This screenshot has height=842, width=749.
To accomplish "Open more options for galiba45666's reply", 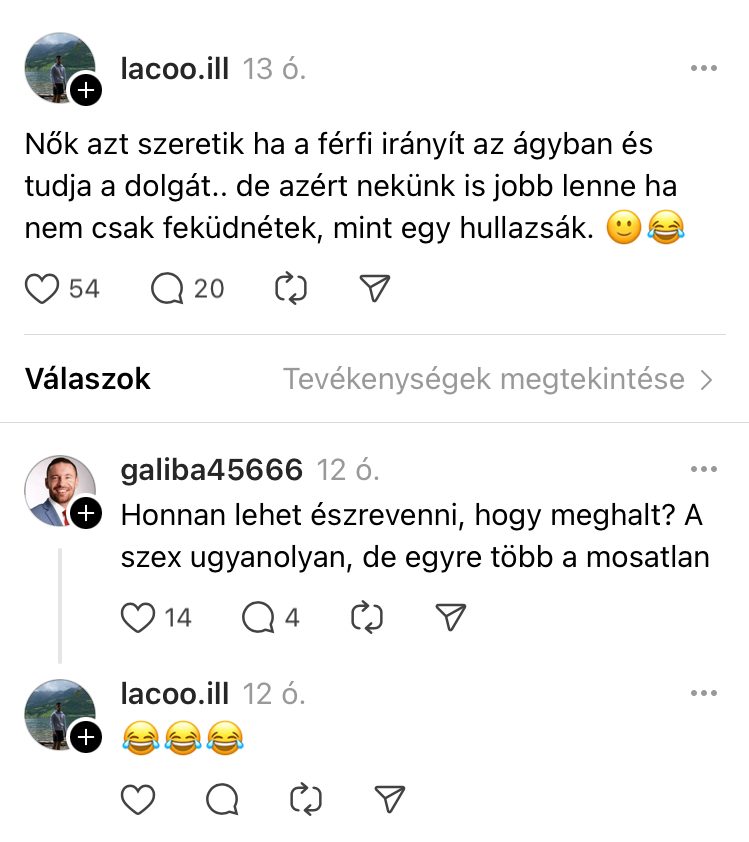I will pos(704,469).
